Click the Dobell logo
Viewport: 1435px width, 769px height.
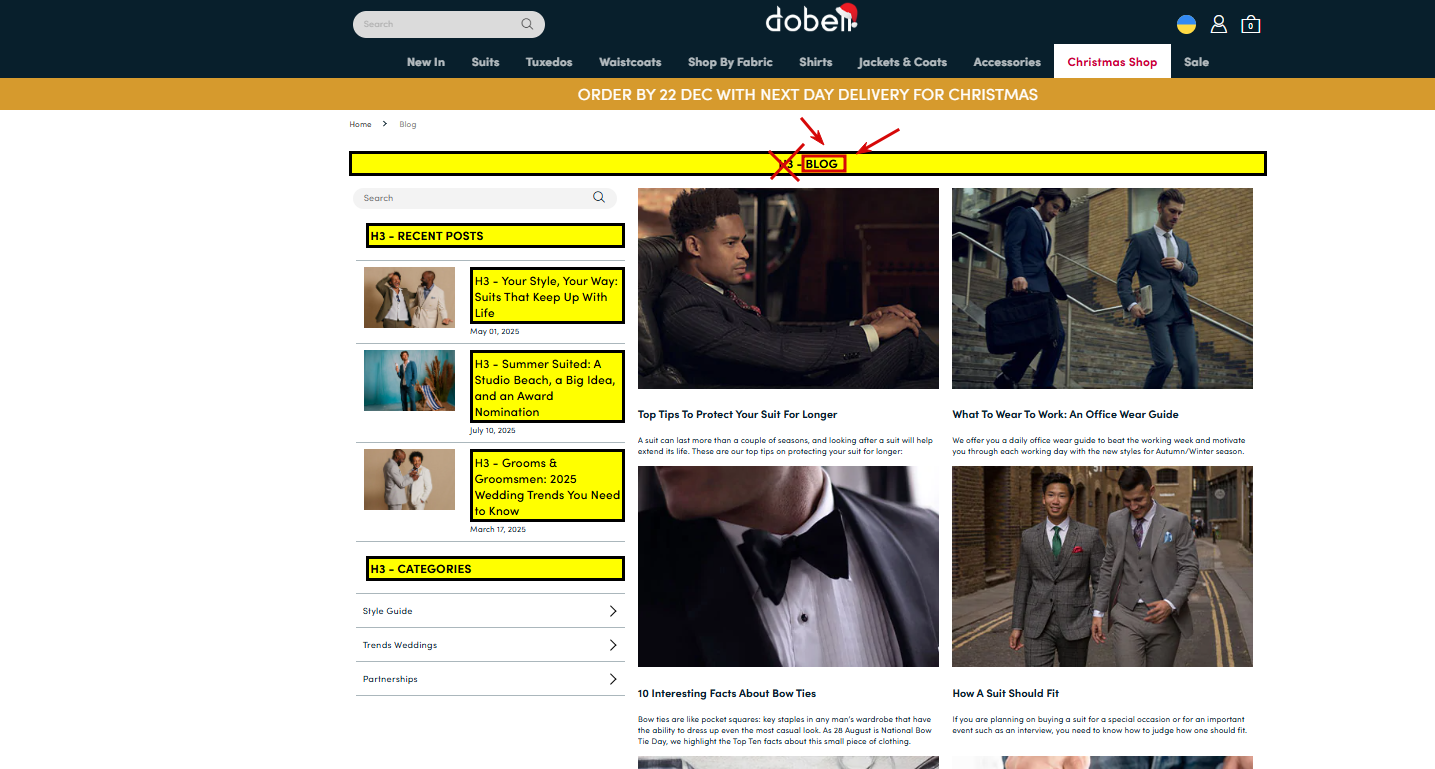pos(811,19)
